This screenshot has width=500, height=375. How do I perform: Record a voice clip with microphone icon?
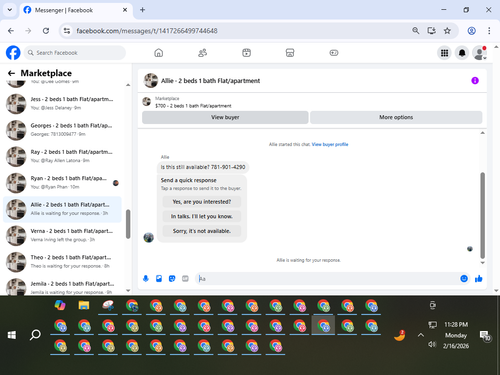pyautogui.click(x=146, y=279)
